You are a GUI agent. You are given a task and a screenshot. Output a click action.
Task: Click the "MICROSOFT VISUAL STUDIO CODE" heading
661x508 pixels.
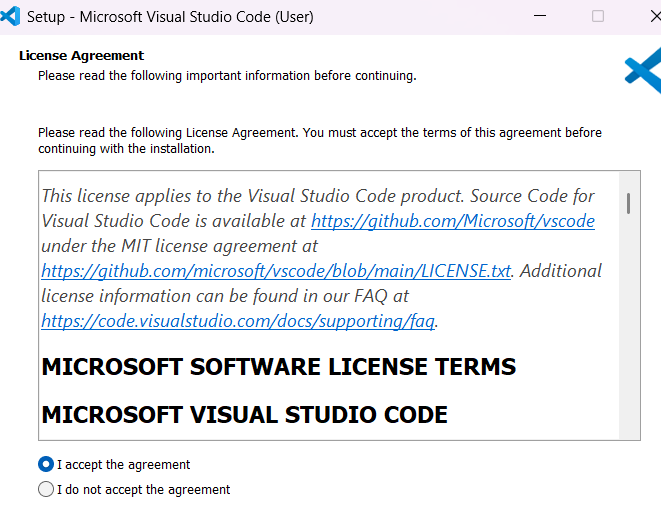[x=245, y=414]
